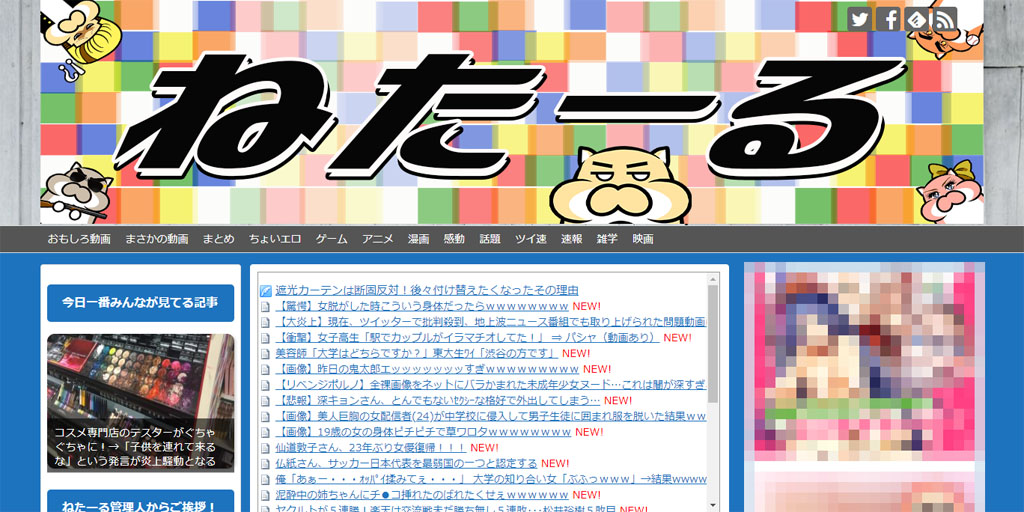Image resolution: width=1024 pixels, height=512 pixels.
Task: Open the コスメ専門店のテスター article thumbnail
Action: [x=140, y=402]
